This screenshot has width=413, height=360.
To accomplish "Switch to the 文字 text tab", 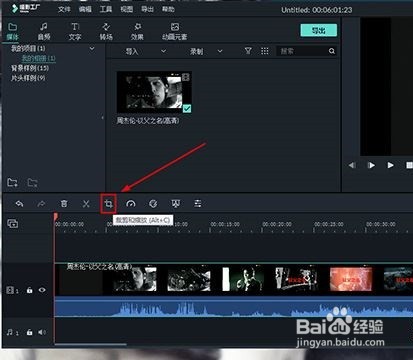I will (75, 31).
